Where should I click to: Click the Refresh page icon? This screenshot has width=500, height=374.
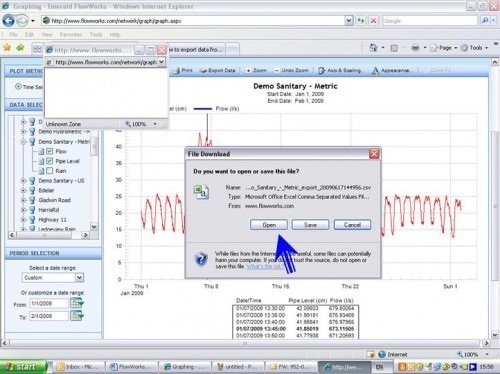tap(361, 21)
